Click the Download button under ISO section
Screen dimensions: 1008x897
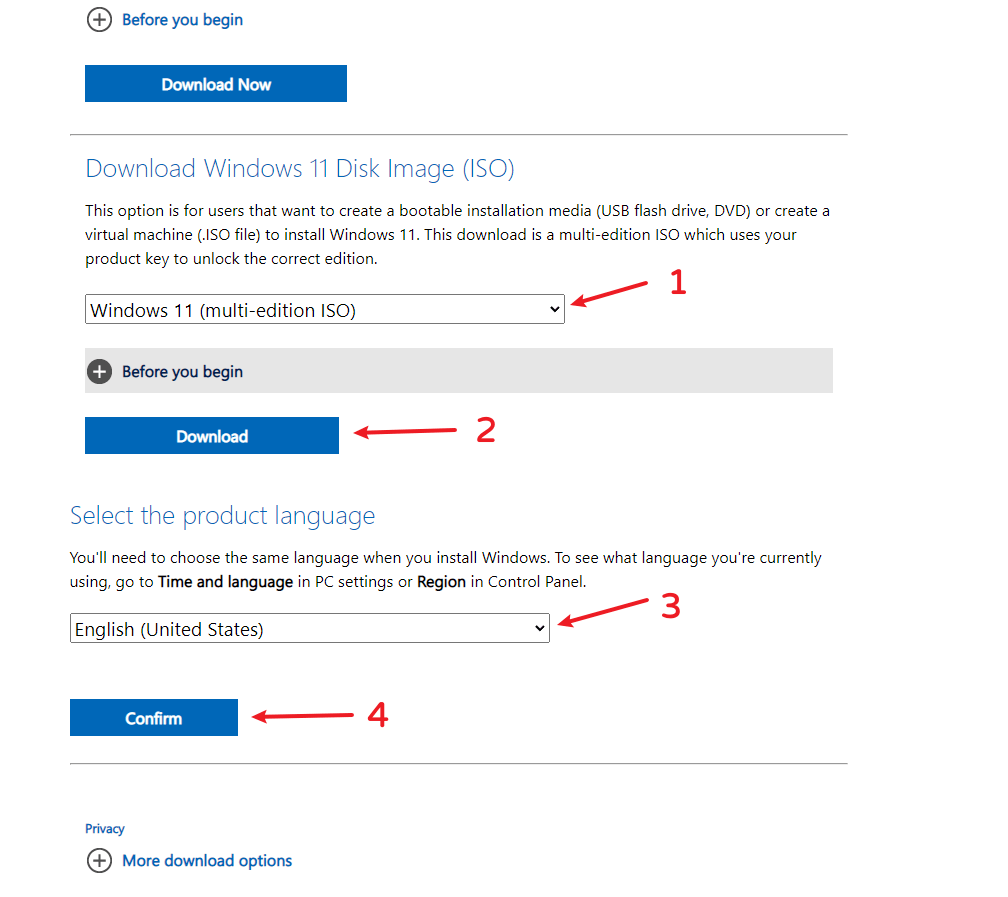point(212,436)
